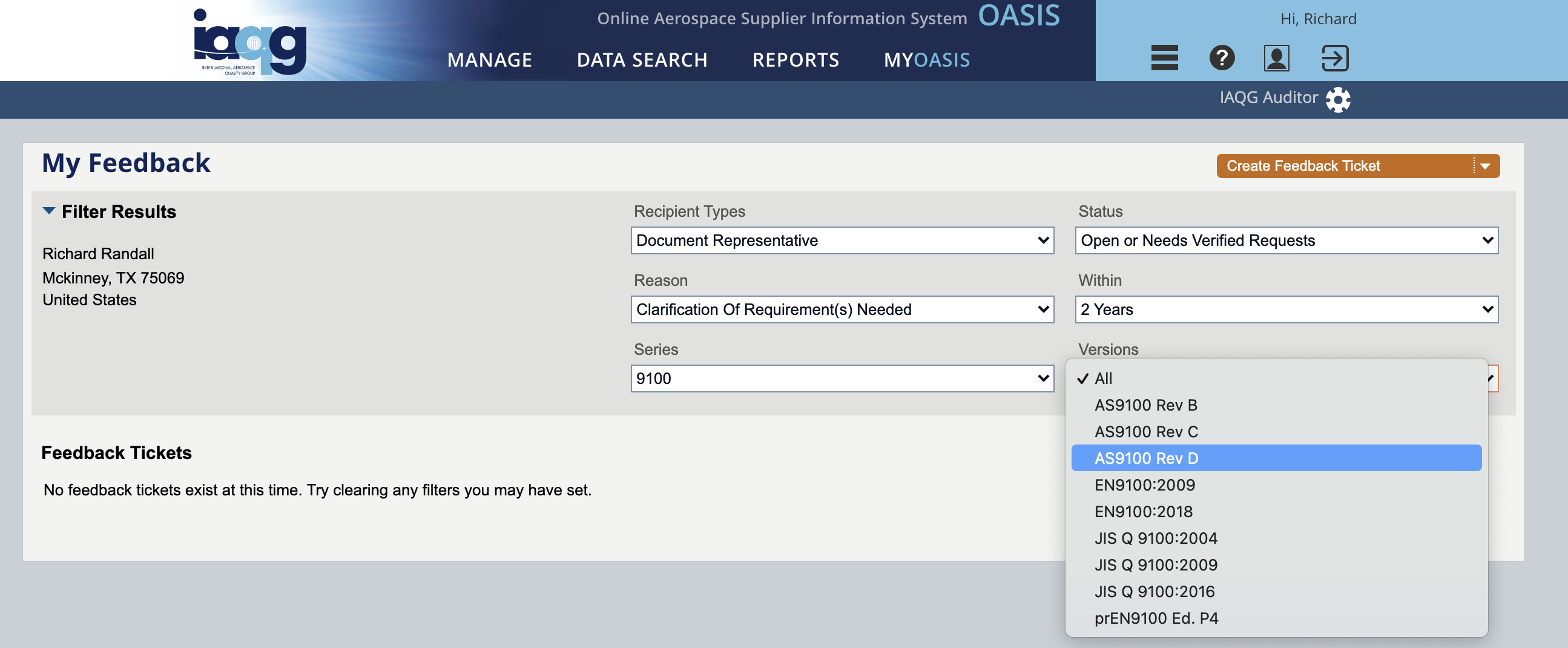Image resolution: width=1568 pixels, height=648 pixels.
Task: Open the DATA SEARCH menu
Action: coord(642,60)
